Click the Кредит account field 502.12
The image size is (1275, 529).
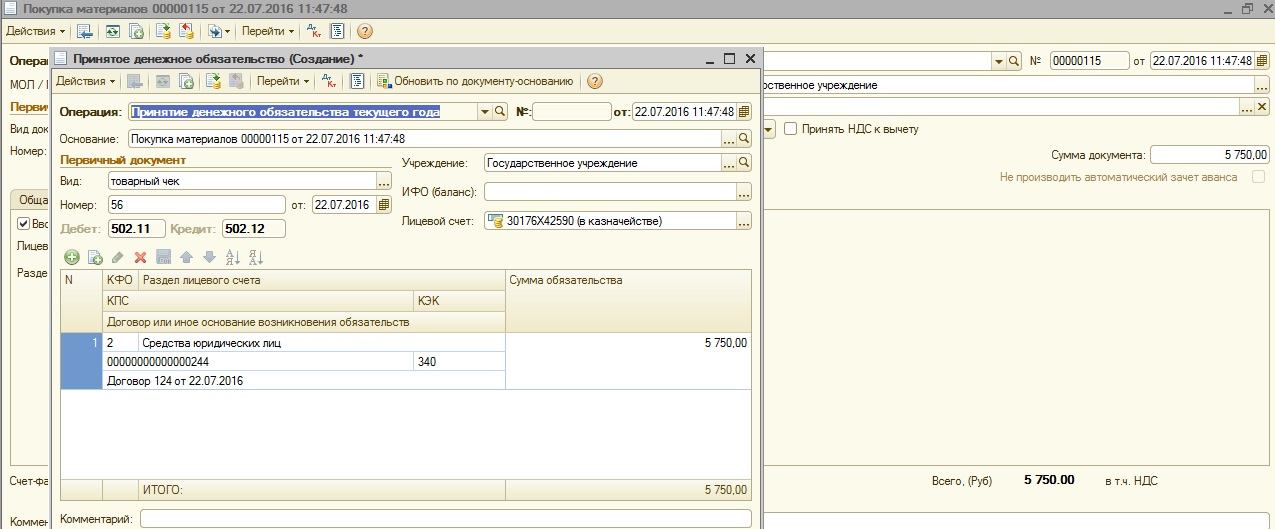pos(254,229)
